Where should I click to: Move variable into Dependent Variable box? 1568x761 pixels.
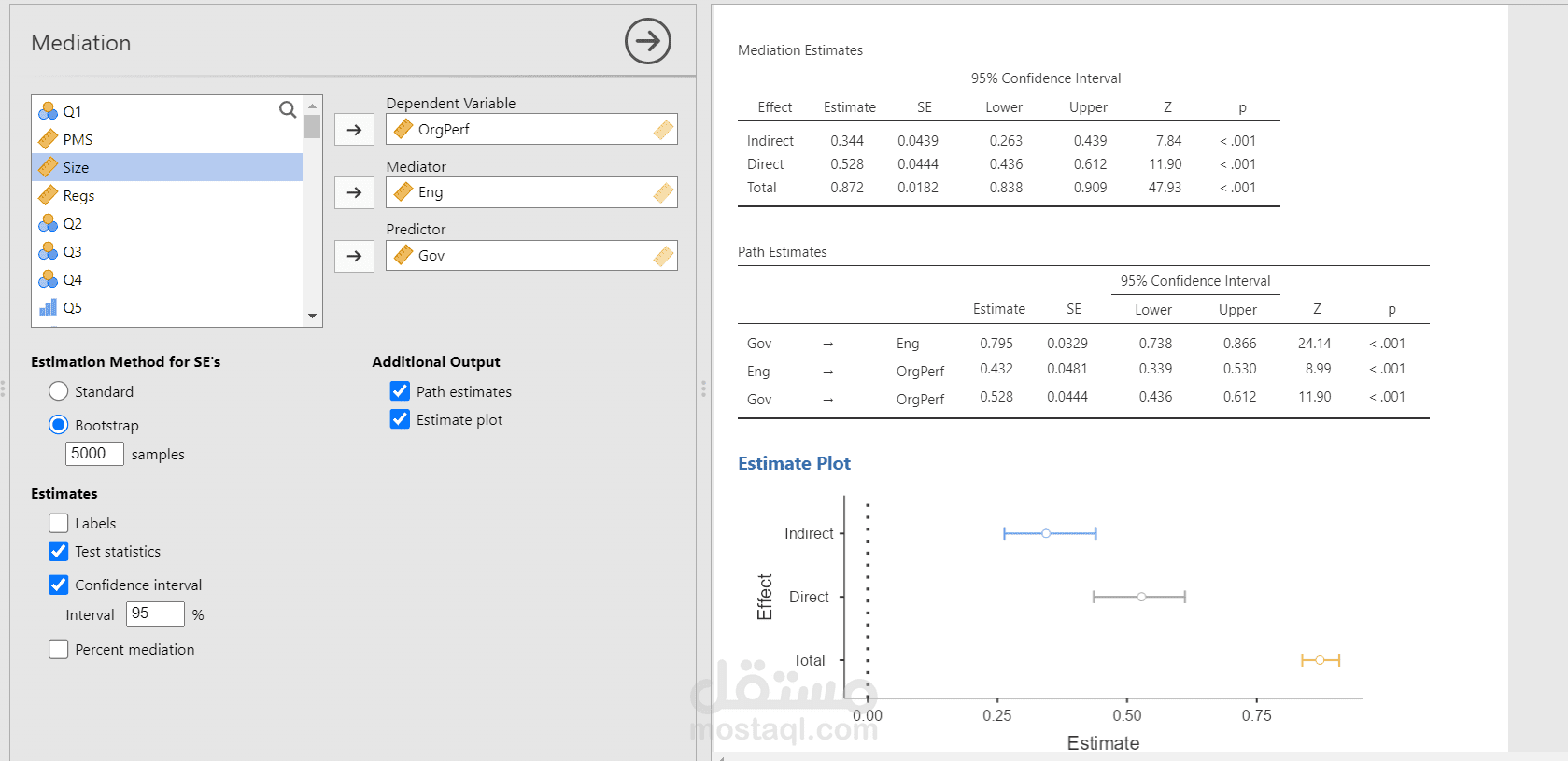point(354,130)
